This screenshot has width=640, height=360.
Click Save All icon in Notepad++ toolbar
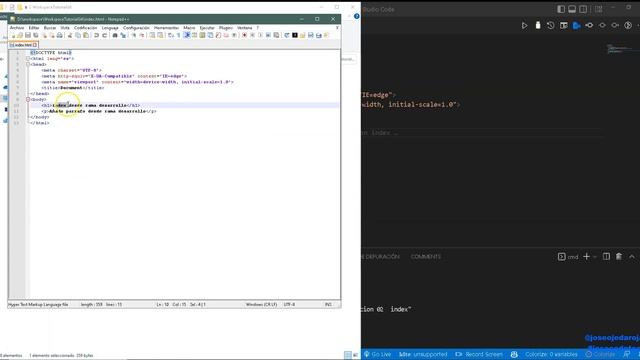tap(36, 35)
